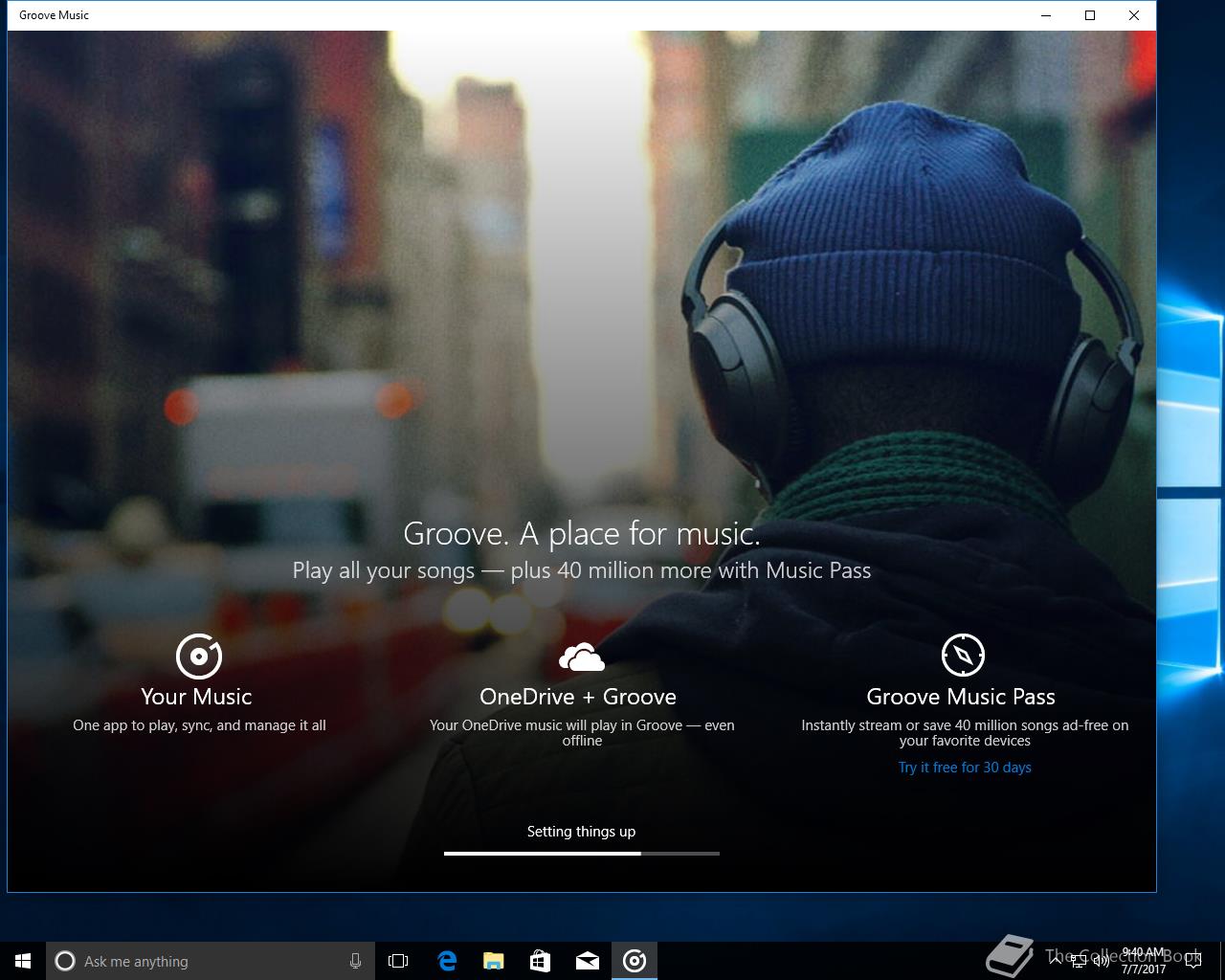This screenshot has width=1225, height=980.
Task: Click the Your OneDrive music will play description
Action: click(582, 733)
